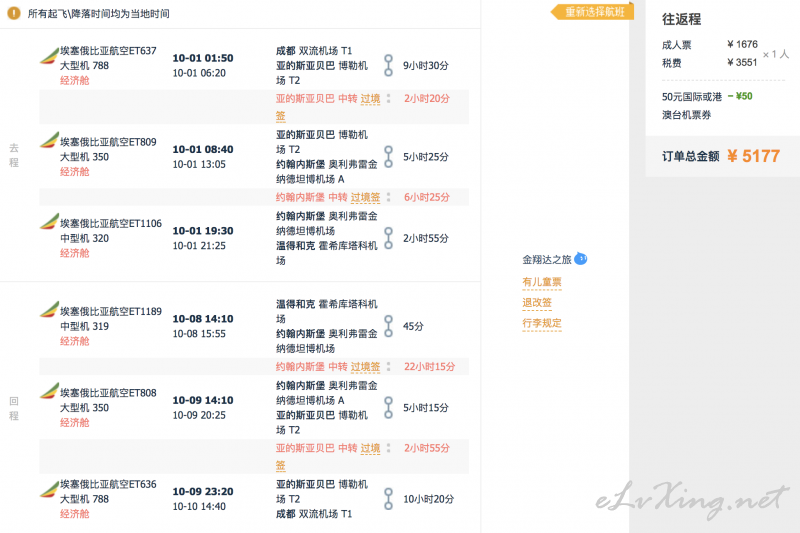Click departure time 10-01 19:30

(203, 231)
